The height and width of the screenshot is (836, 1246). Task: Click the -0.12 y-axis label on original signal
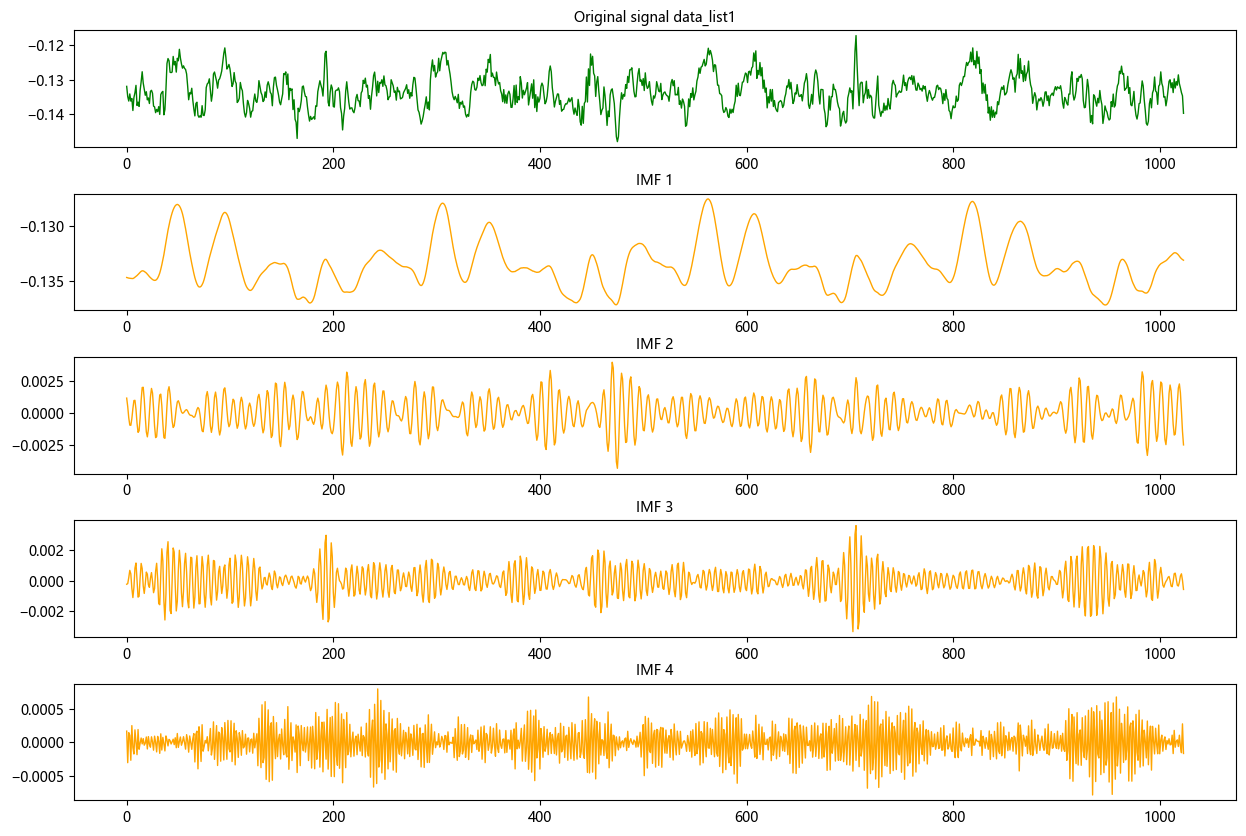(44, 46)
